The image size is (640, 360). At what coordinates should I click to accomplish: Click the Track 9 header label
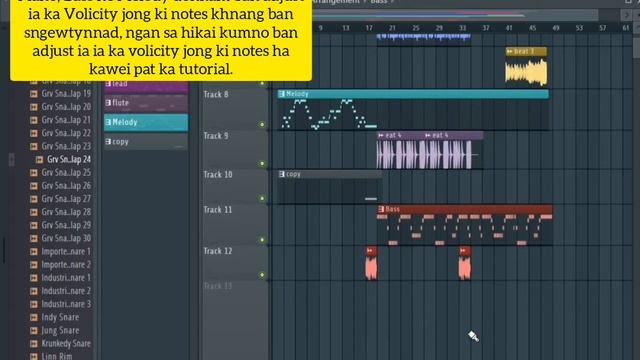coord(216,136)
